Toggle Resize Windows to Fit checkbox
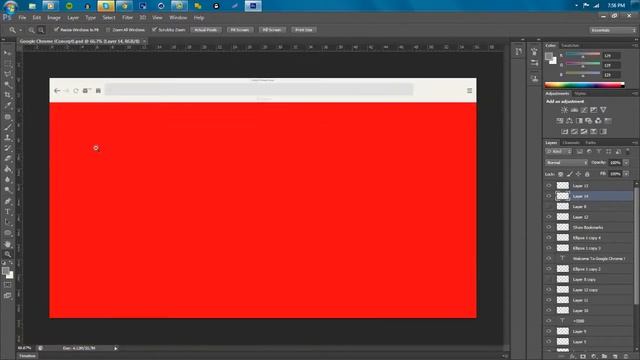This screenshot has width=640, height=360. point(57,30)
